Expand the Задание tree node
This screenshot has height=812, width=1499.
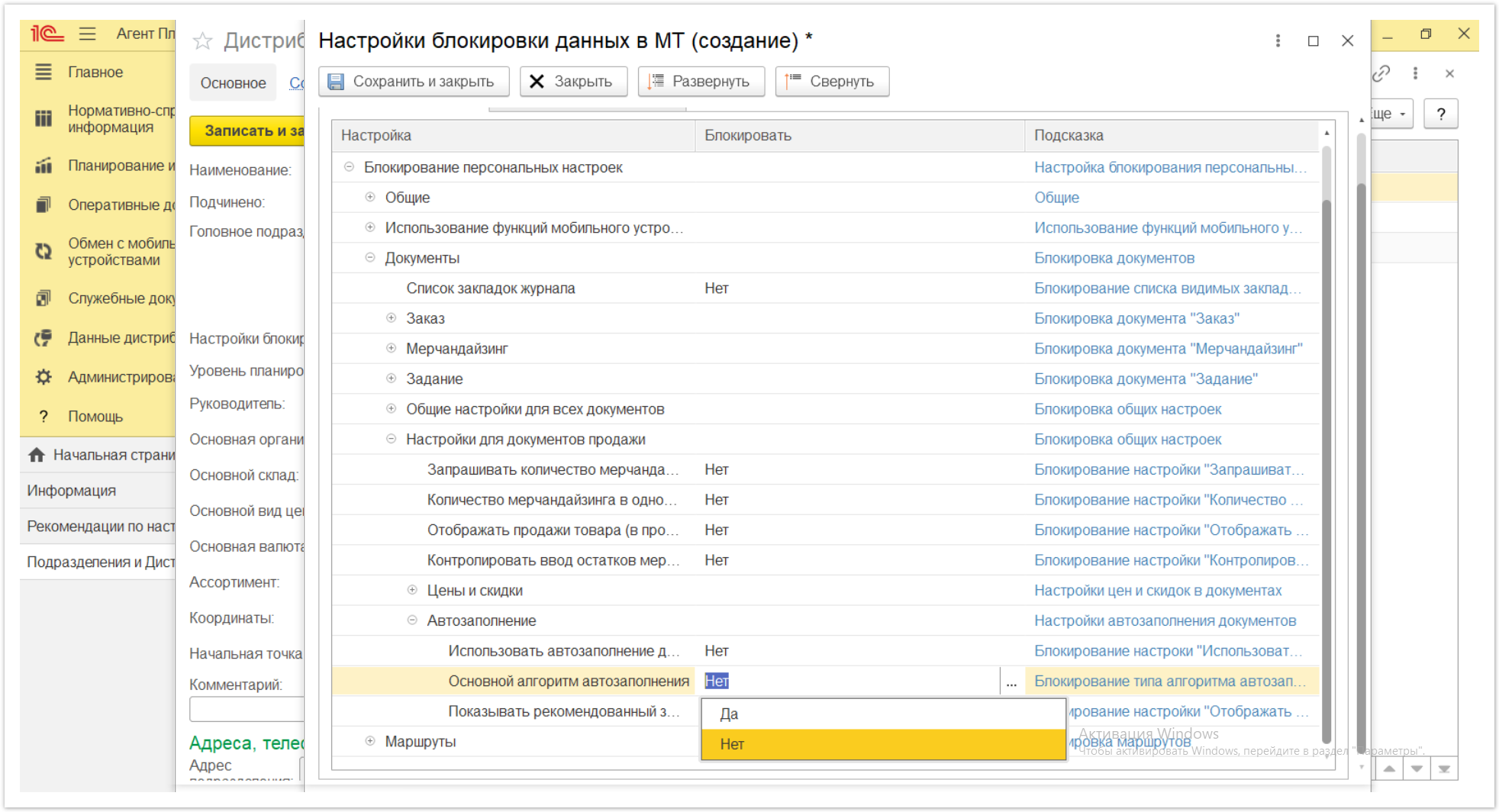click(x=392, y=378)
